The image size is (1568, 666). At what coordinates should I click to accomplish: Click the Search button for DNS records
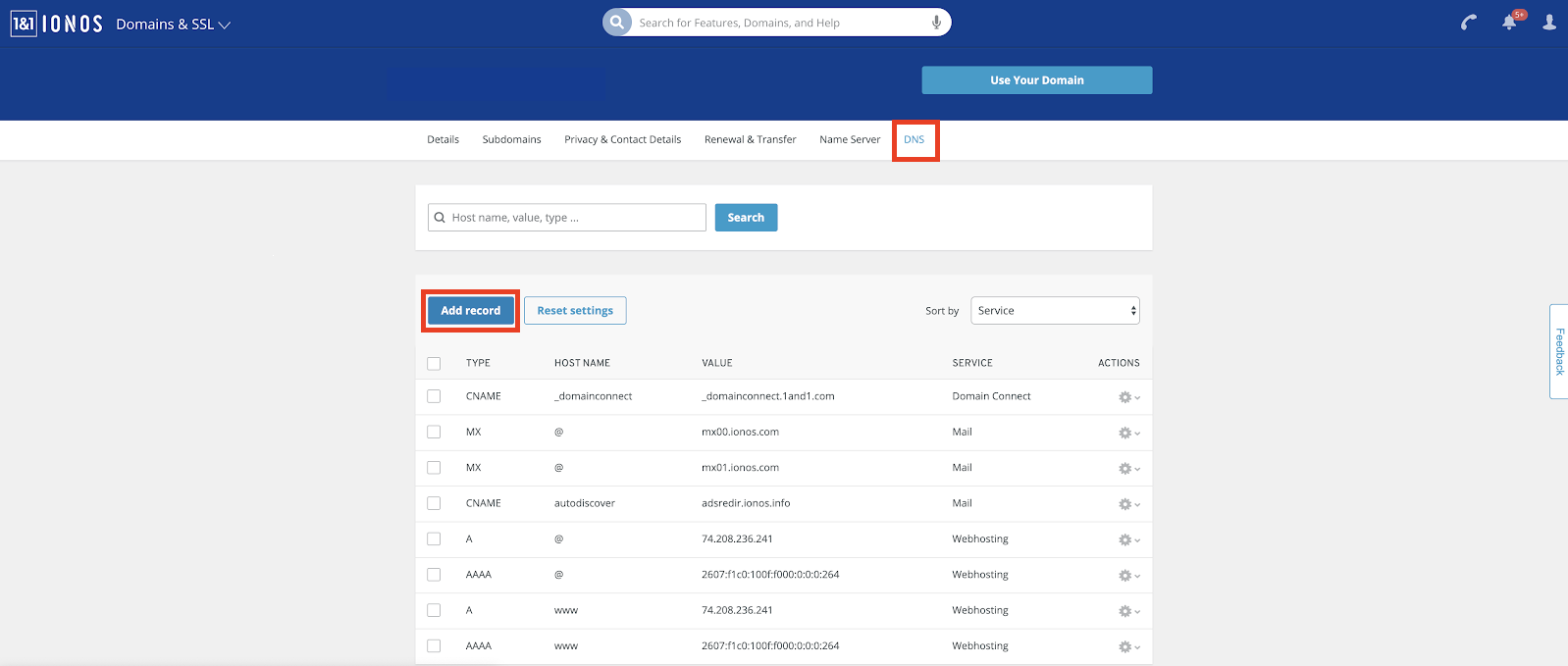click(746, 218)
